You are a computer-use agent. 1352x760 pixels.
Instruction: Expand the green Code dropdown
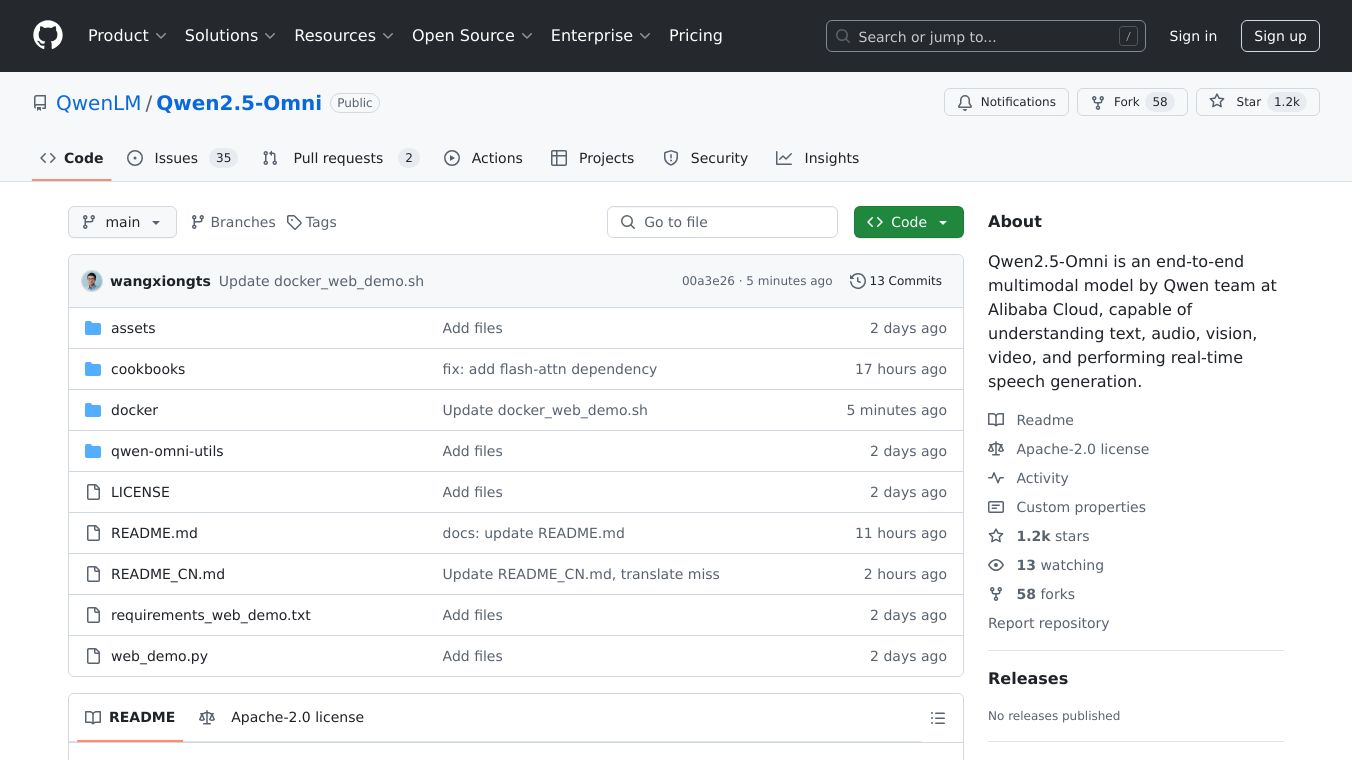[908, 222]
